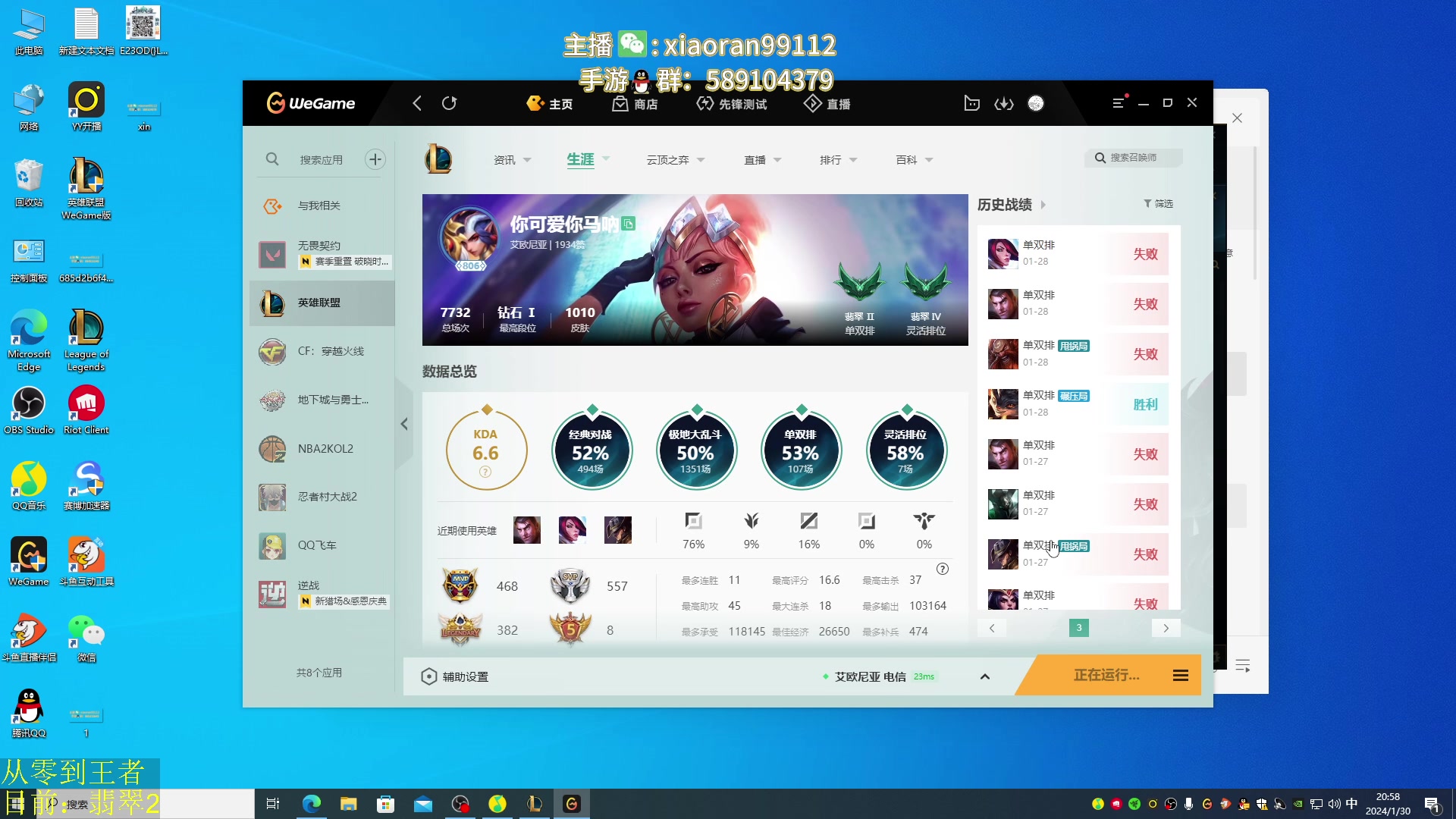Open the launch options menu icon
This screenshot has width=1456, height=819.
[x=1181, y=676]
